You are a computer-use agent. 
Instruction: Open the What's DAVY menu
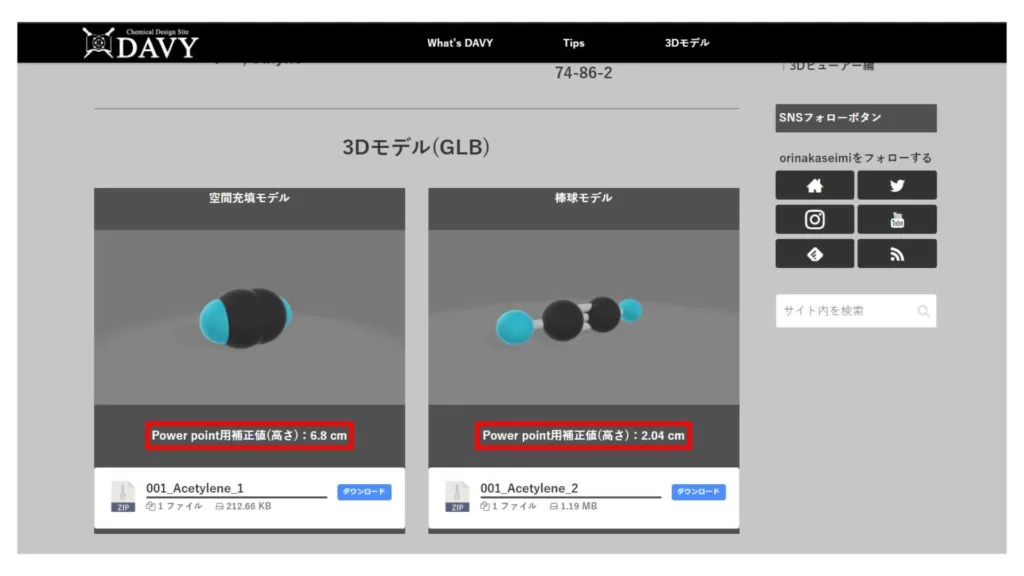point(459,43)
